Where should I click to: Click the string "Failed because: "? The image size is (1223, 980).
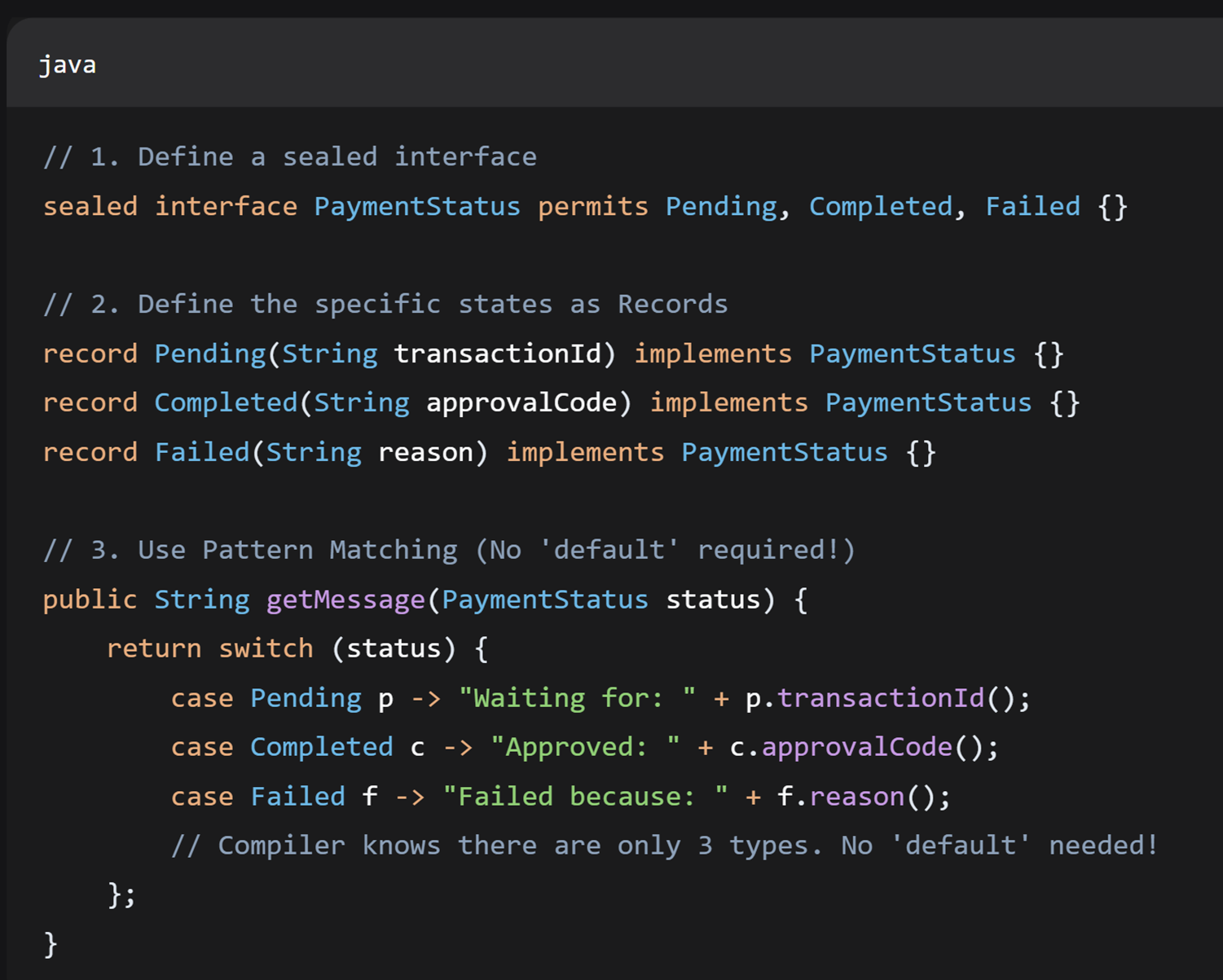coord(586,796)
